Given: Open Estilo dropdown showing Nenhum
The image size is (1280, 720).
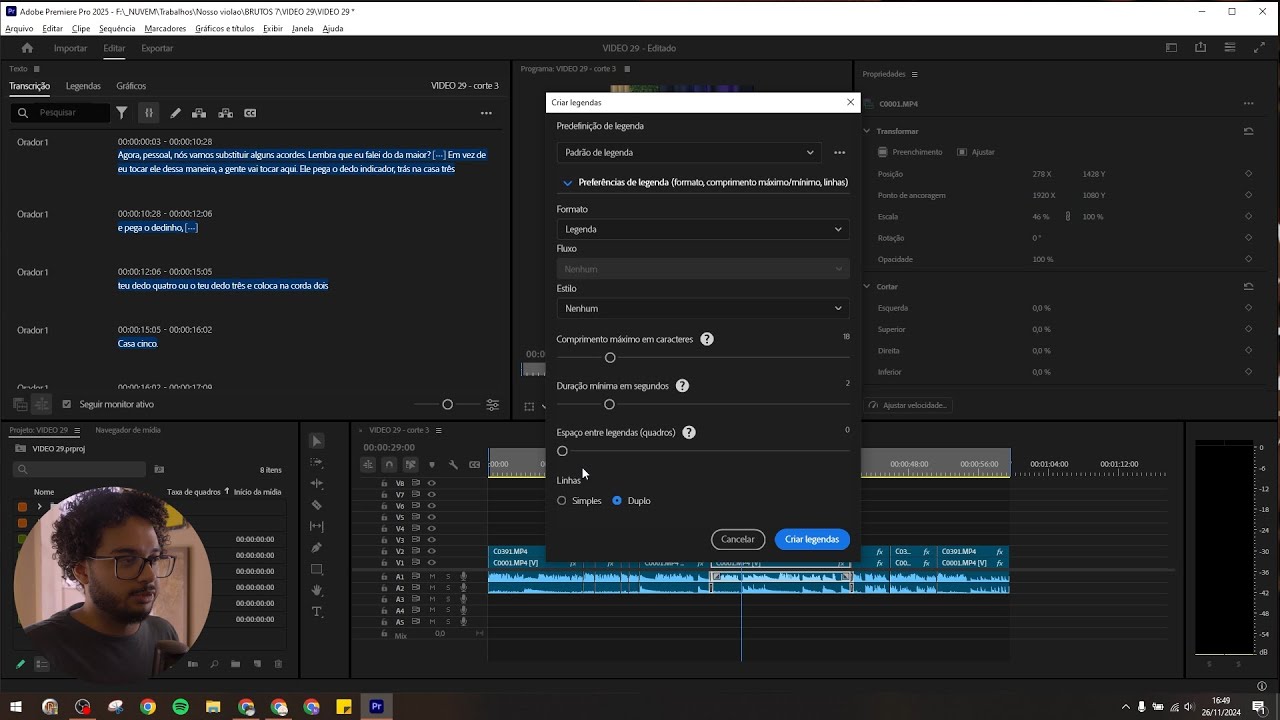Looking at the screenshot, I should [x=703, y=308].
